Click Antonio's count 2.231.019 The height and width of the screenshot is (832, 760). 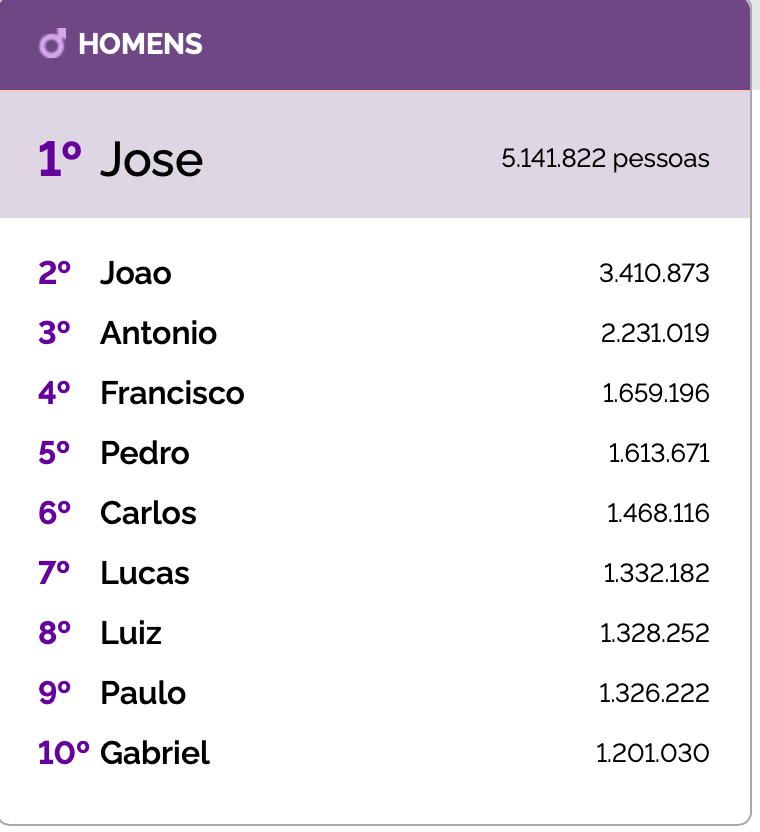pos(655,333)
